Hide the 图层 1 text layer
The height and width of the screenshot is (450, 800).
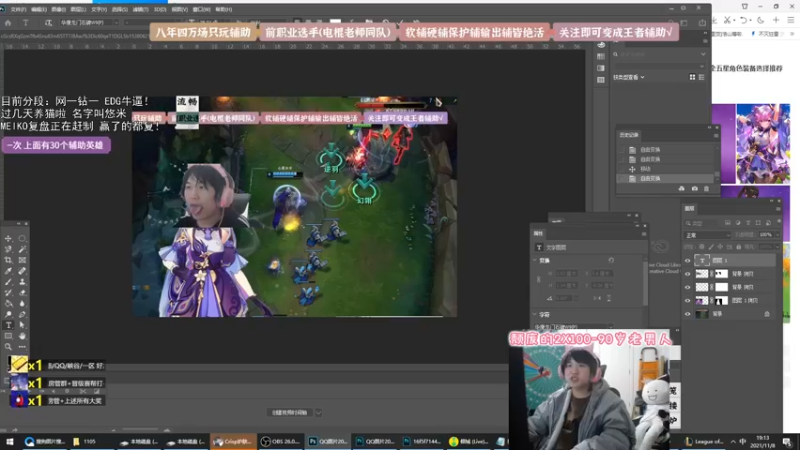coord(687,261)
